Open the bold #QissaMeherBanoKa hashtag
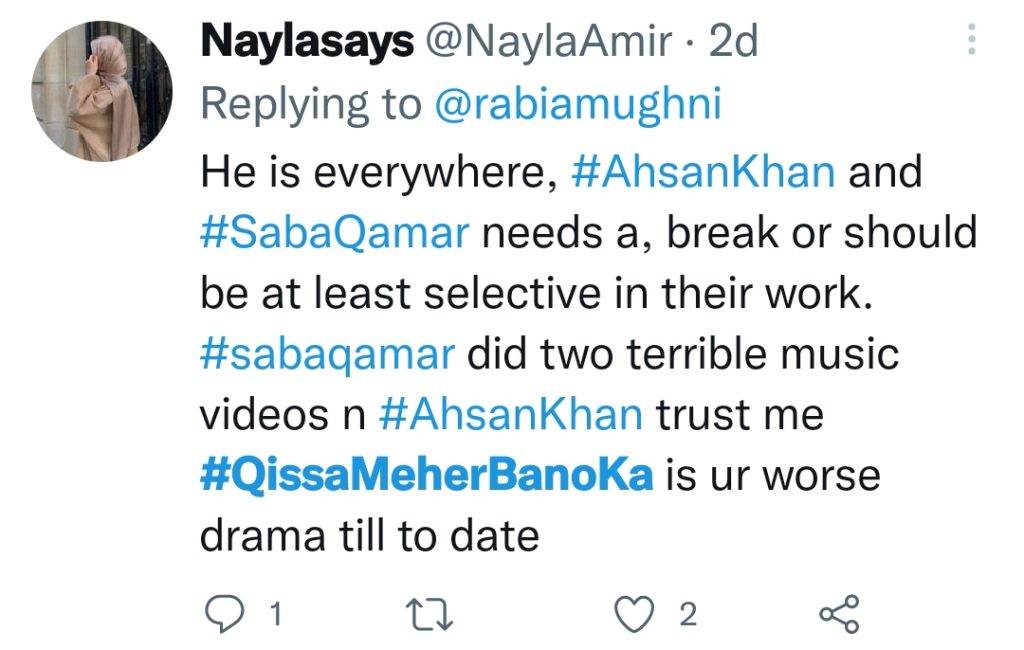This screenshot has height=650, width=1024. pyautogui.click(x=426, y=476)
